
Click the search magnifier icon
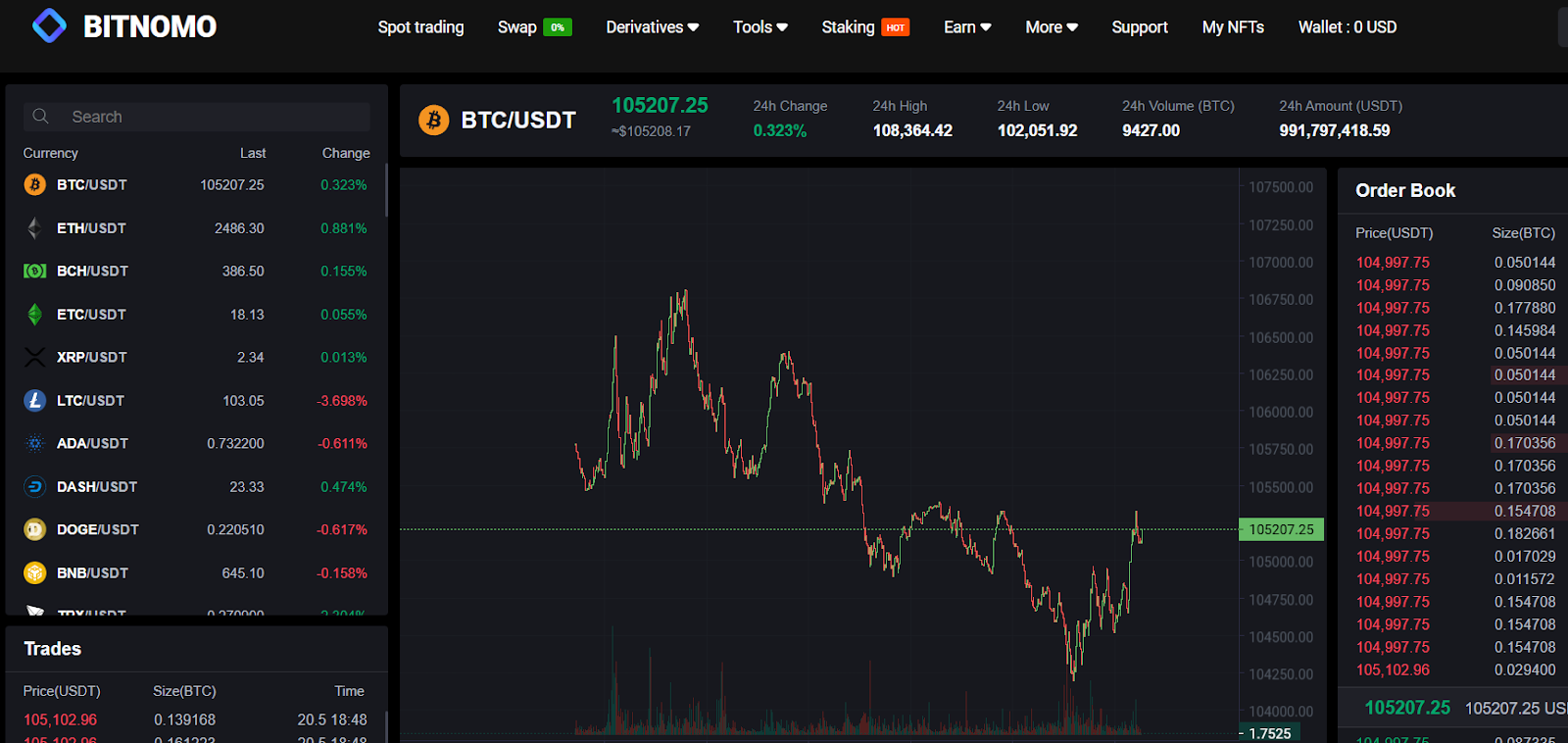click(x=40, y=117)
